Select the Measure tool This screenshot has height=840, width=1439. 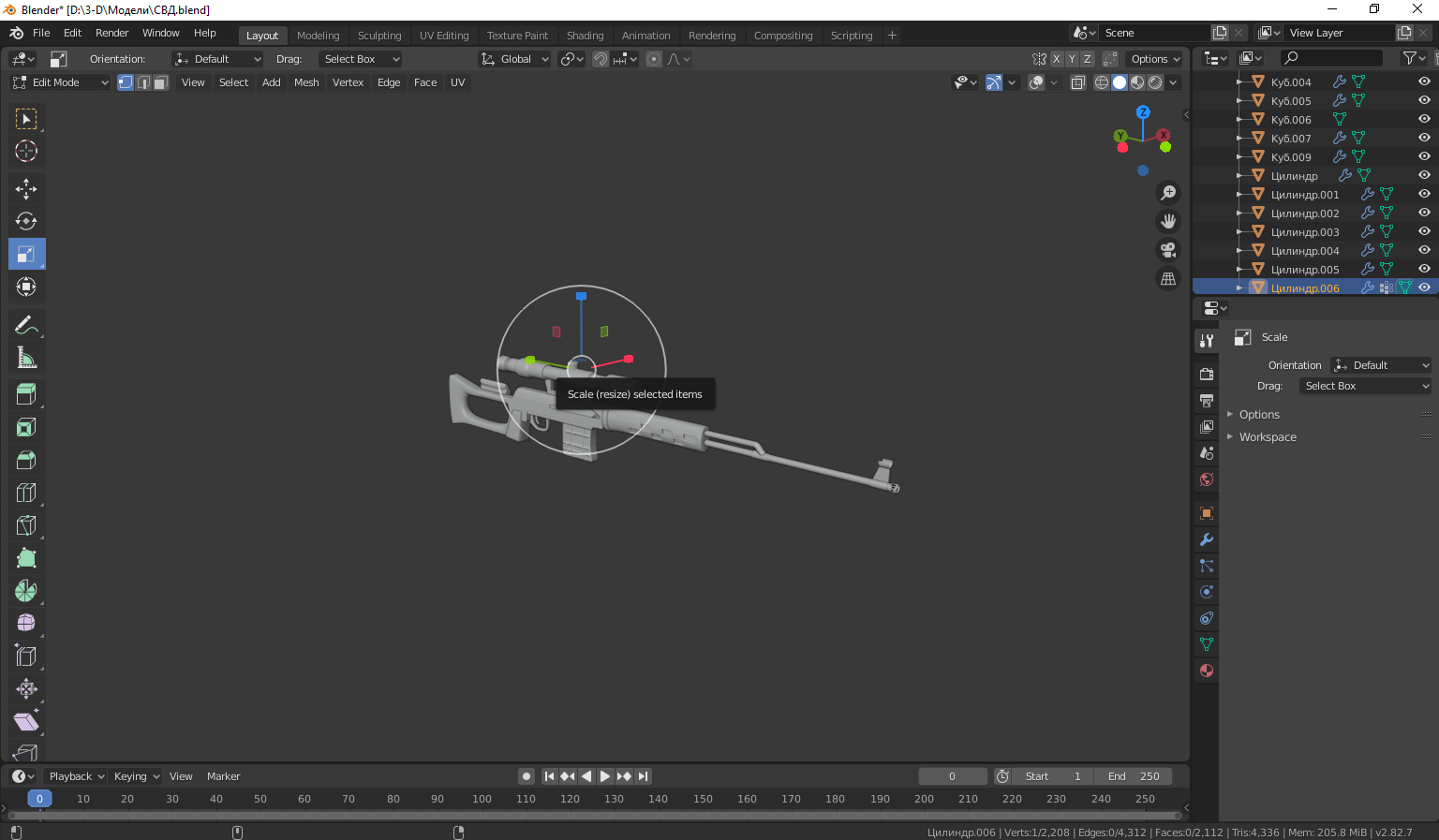(26, 358)
